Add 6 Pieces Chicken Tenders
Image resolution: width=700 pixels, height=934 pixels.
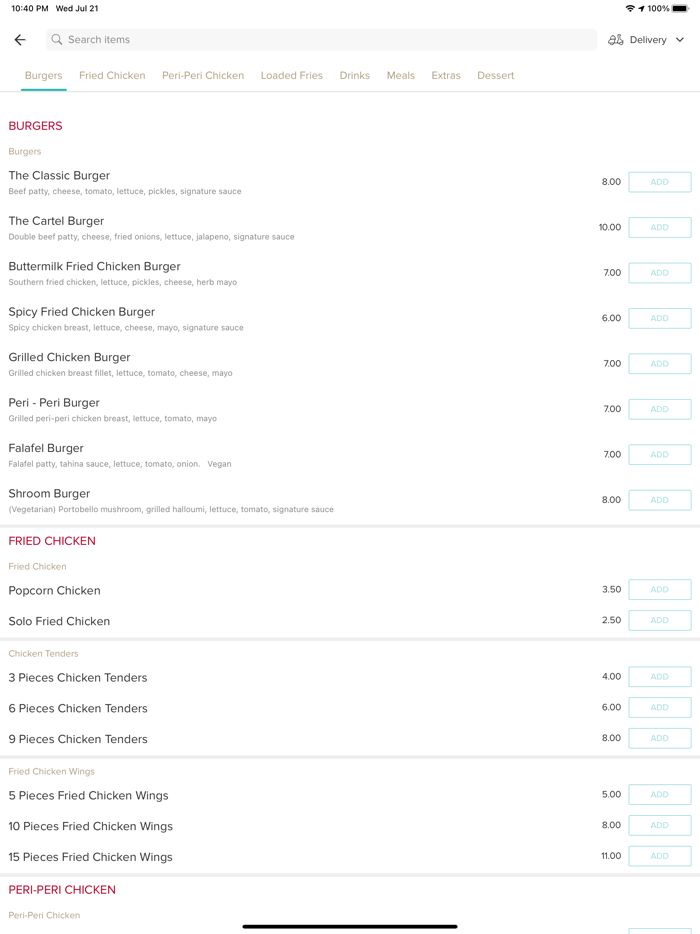[659, 708]
